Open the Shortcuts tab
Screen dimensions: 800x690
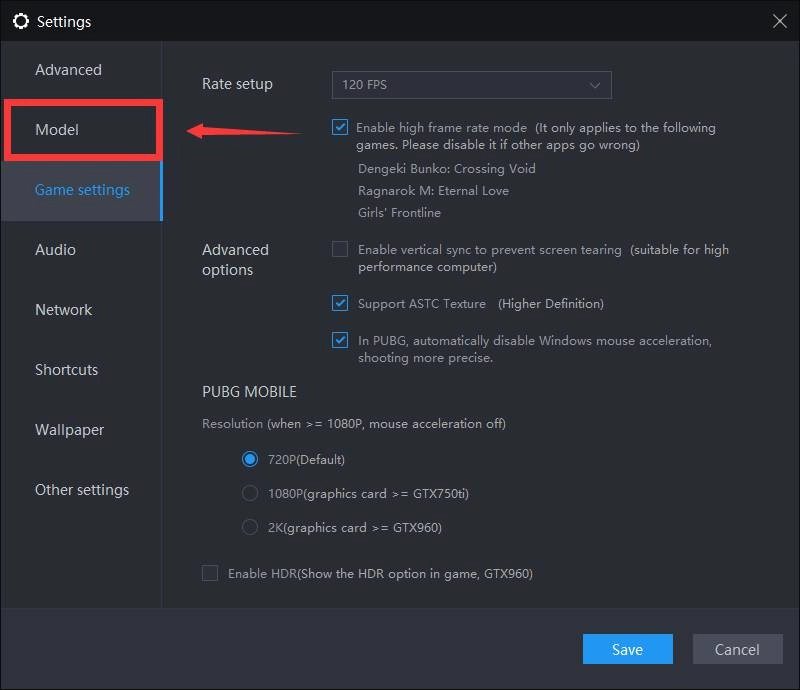tap(66, 370)
